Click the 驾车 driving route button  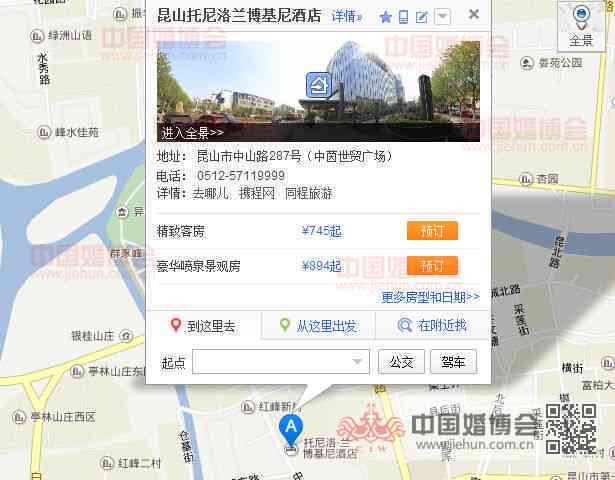tap(453, 362)
